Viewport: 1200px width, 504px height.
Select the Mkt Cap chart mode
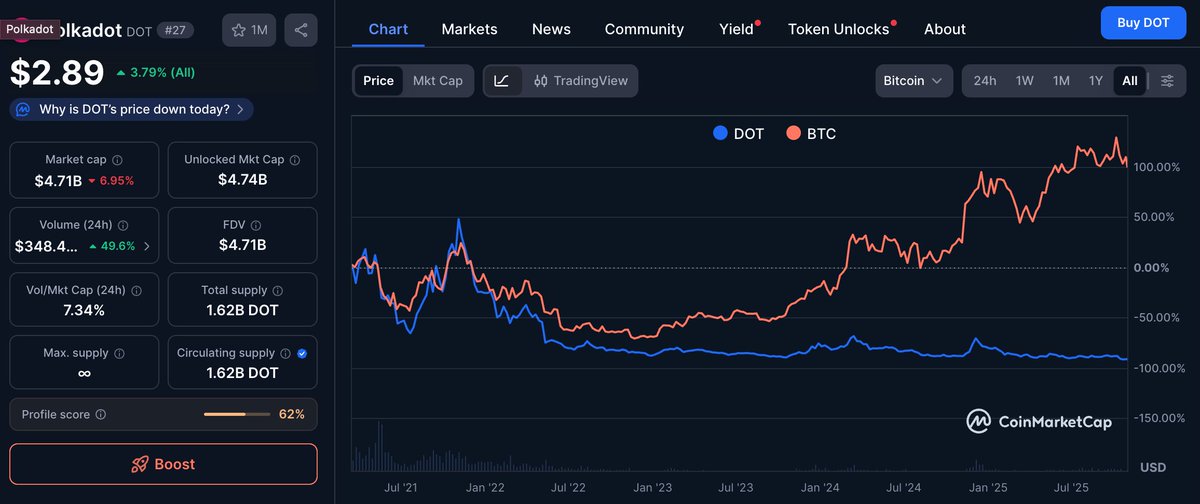tap(438, 81)
